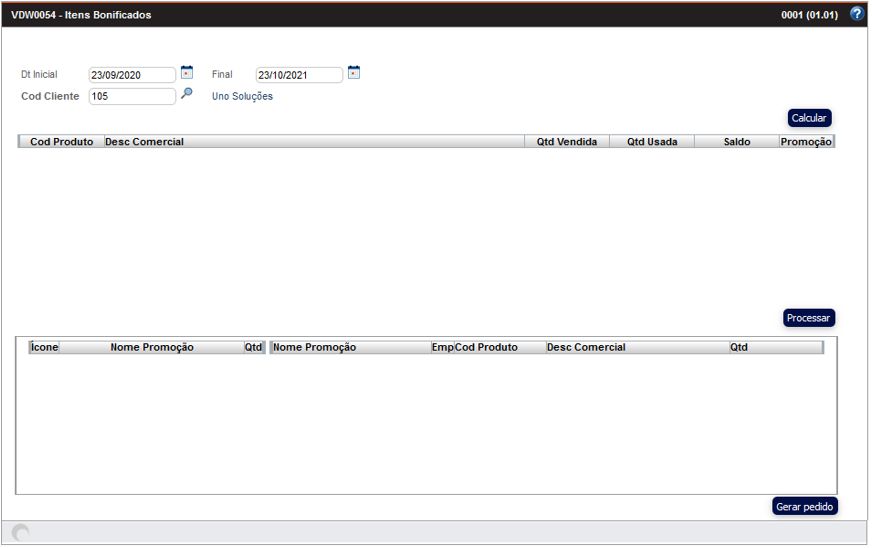Click the Promoção column header in top grid
872x548 pixels.
(806, 142)
